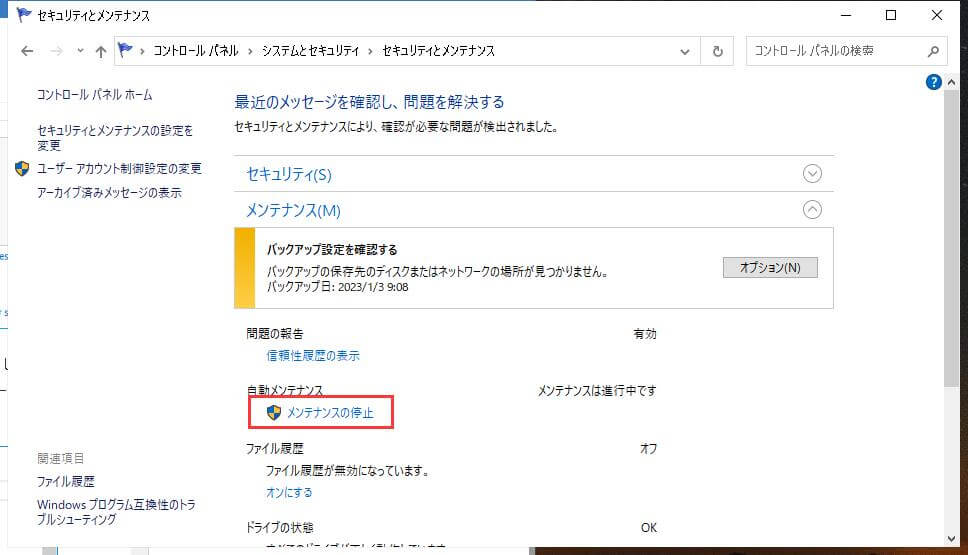
Task: Click the Forward arrow navigation button
Action: point(57,51)
